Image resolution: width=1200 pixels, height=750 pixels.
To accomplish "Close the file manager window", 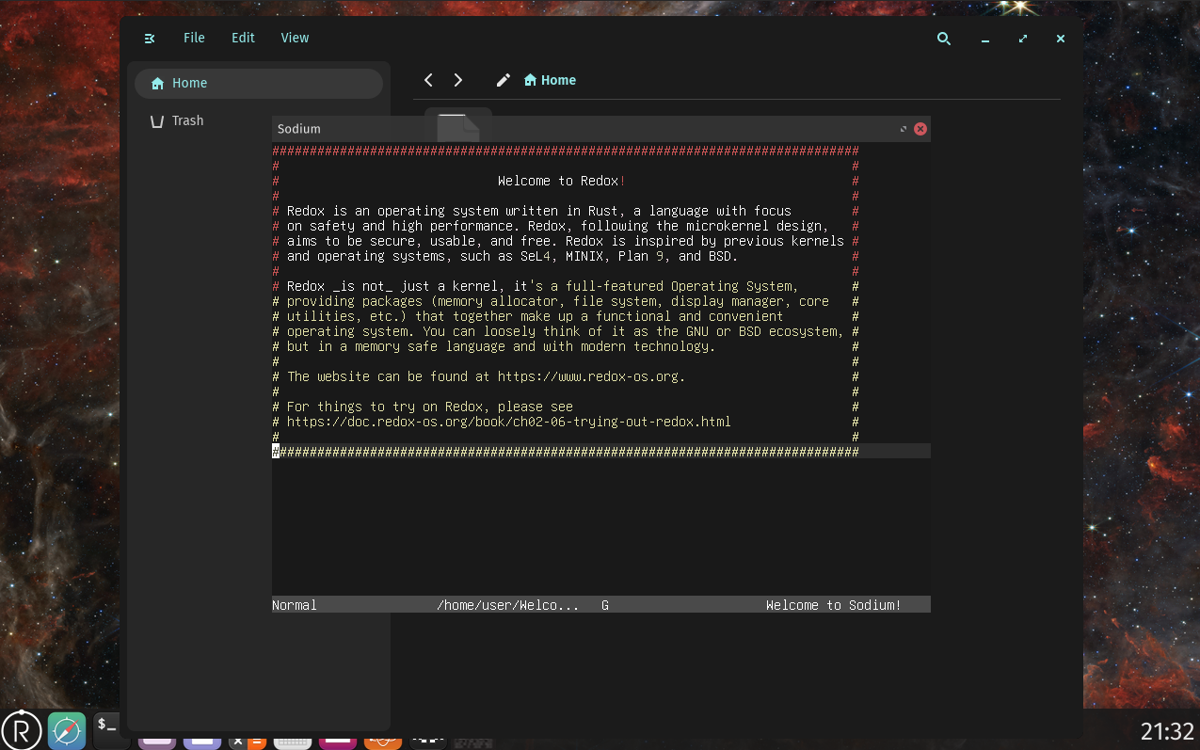I will [1061, 39].
